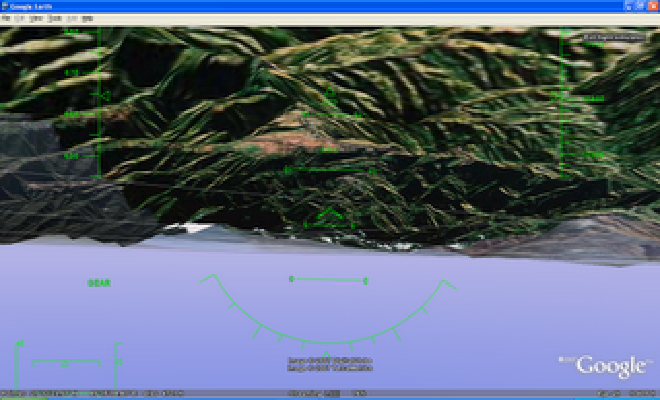This screenshot has height=400, width=660.
Task: Open the View menu
Action: point(36,19)
